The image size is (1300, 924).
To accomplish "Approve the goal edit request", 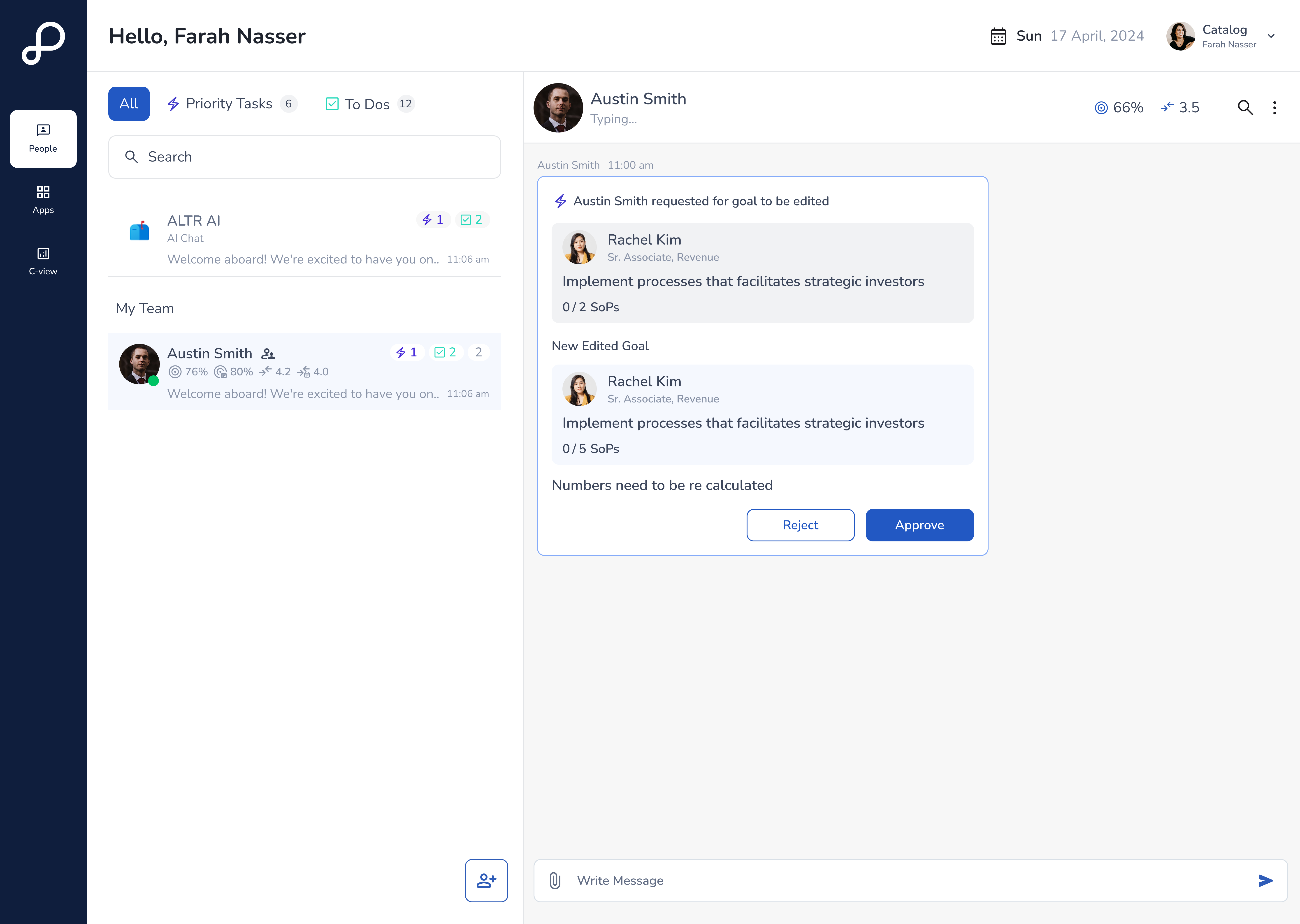I will click(919, 524).
